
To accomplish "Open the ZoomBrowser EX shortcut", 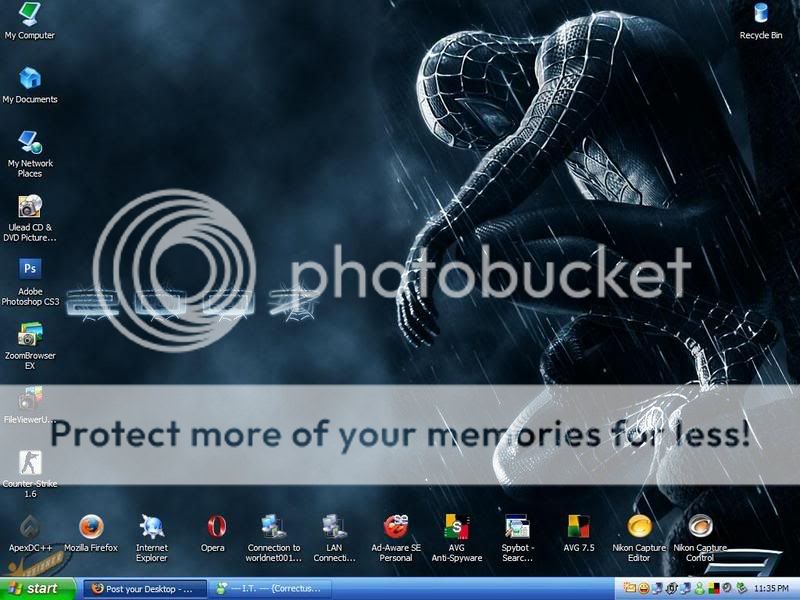I will (30, 346).
